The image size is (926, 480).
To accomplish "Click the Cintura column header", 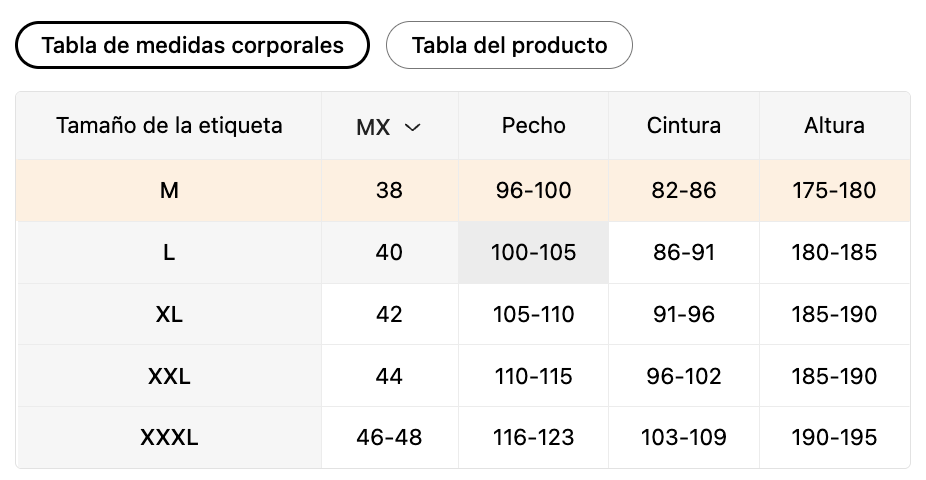I will coord(684,126).
